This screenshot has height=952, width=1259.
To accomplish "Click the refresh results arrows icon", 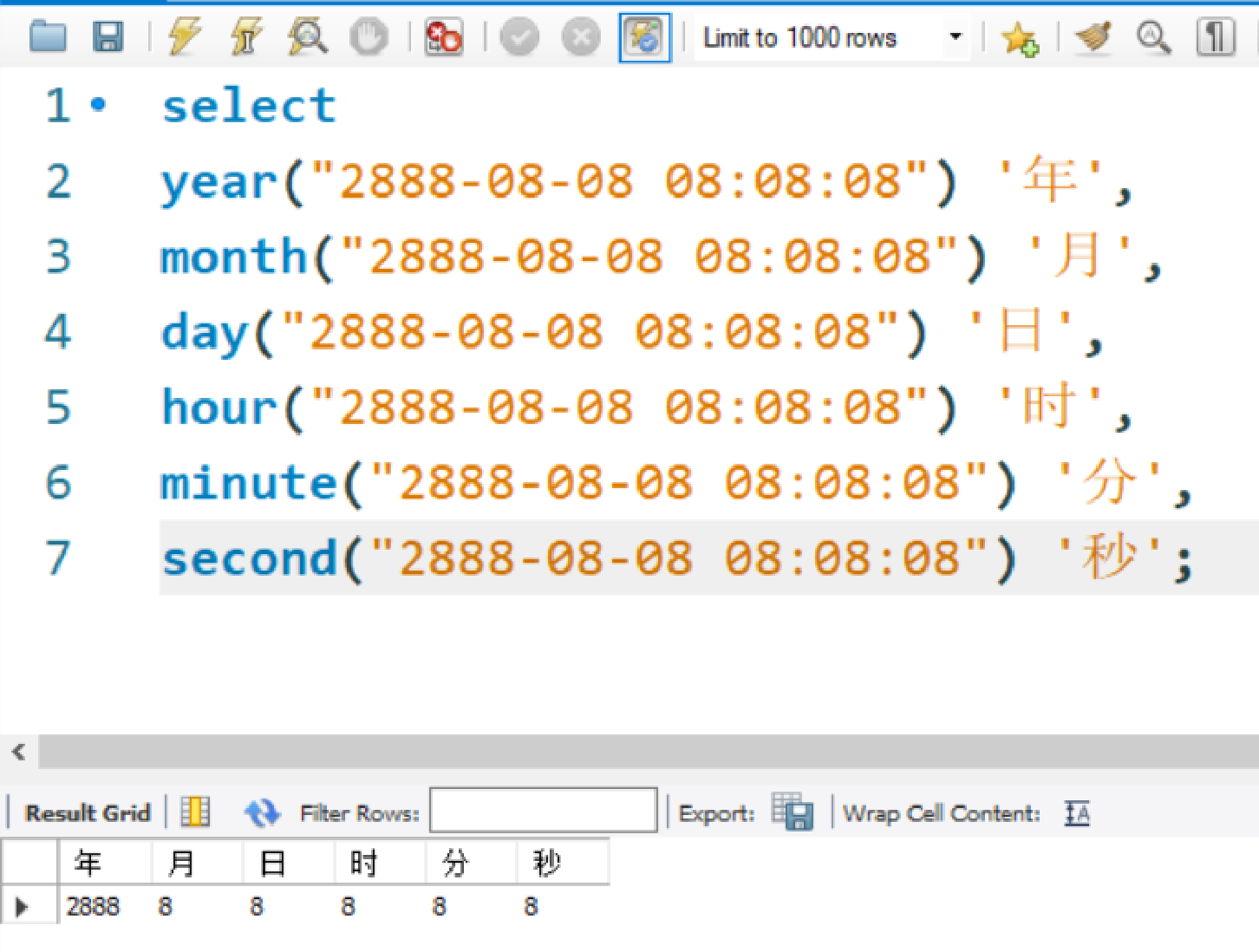I will (x=263, y=812).
